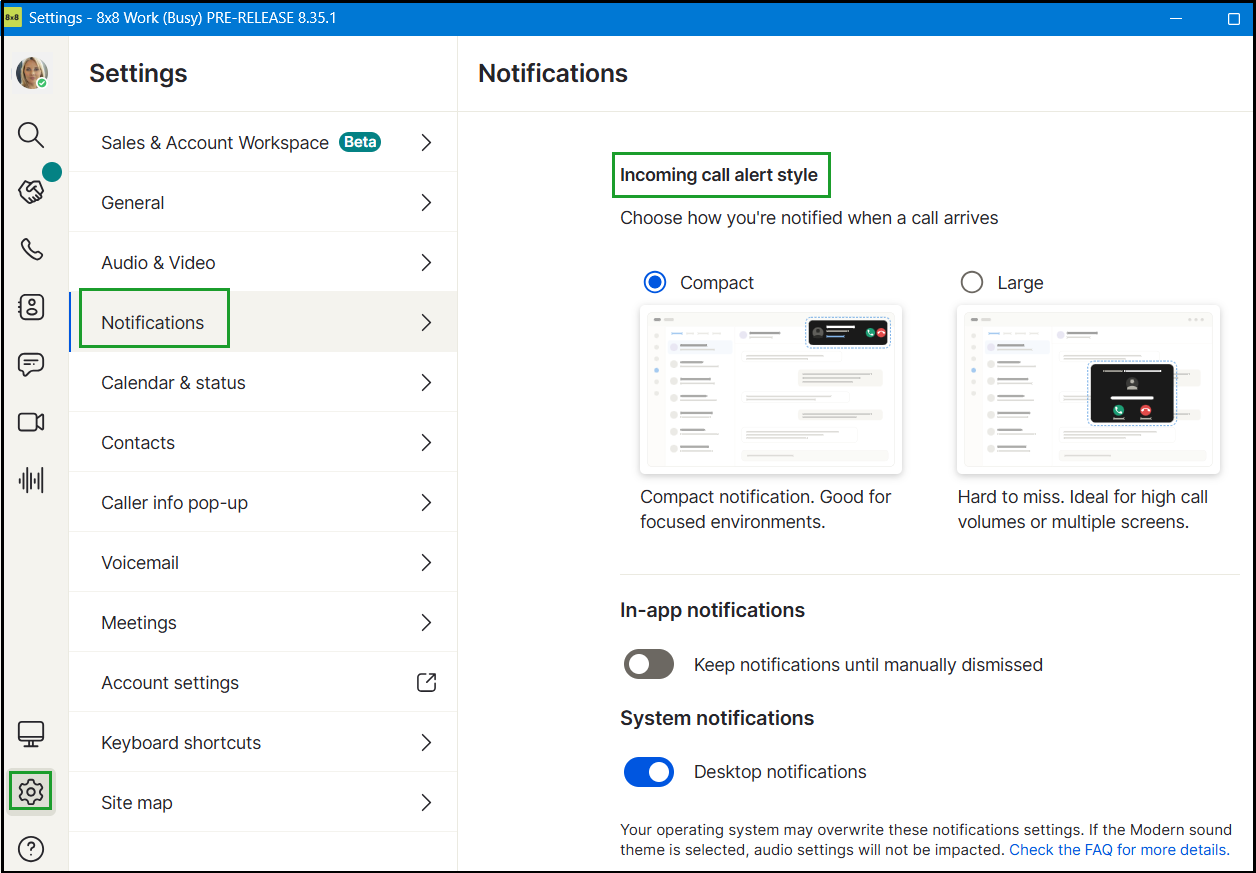Open Caller info pop-up settings

pos(263,502)
